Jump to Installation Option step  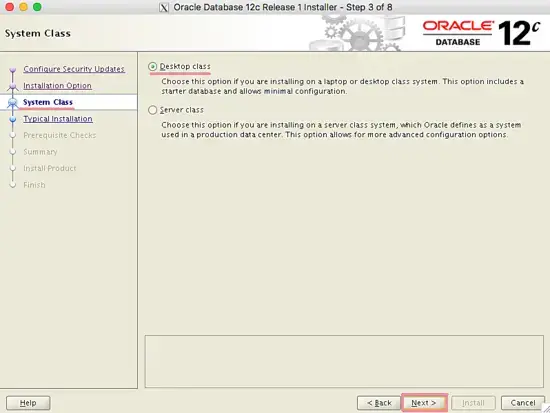point(58,86)
